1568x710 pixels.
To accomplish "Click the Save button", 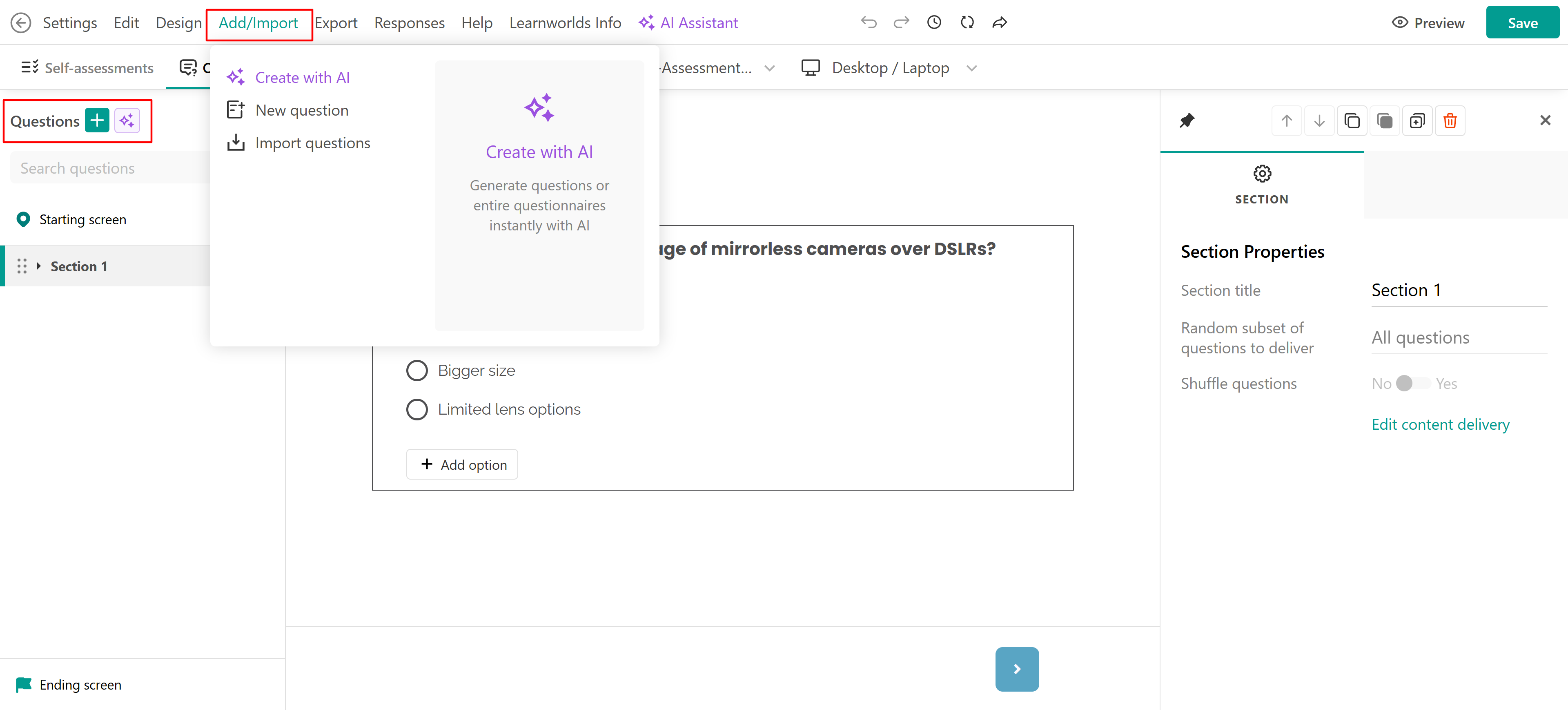I will click(1522, 22).
